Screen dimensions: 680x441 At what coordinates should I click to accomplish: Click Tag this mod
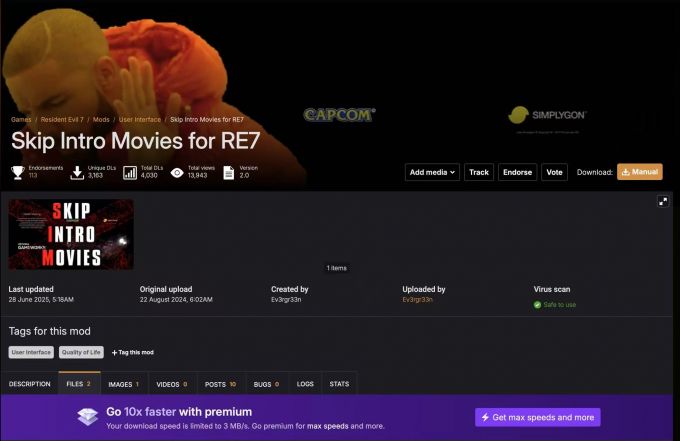tap(133, 353)
